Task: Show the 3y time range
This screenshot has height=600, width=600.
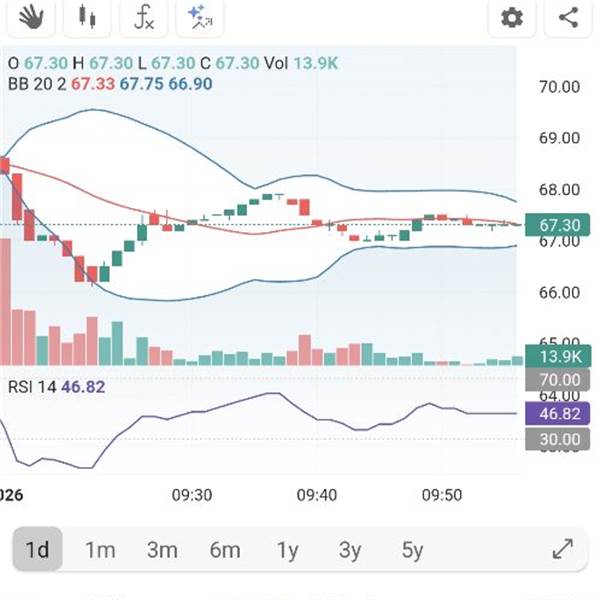Action: tap(350, 550)
